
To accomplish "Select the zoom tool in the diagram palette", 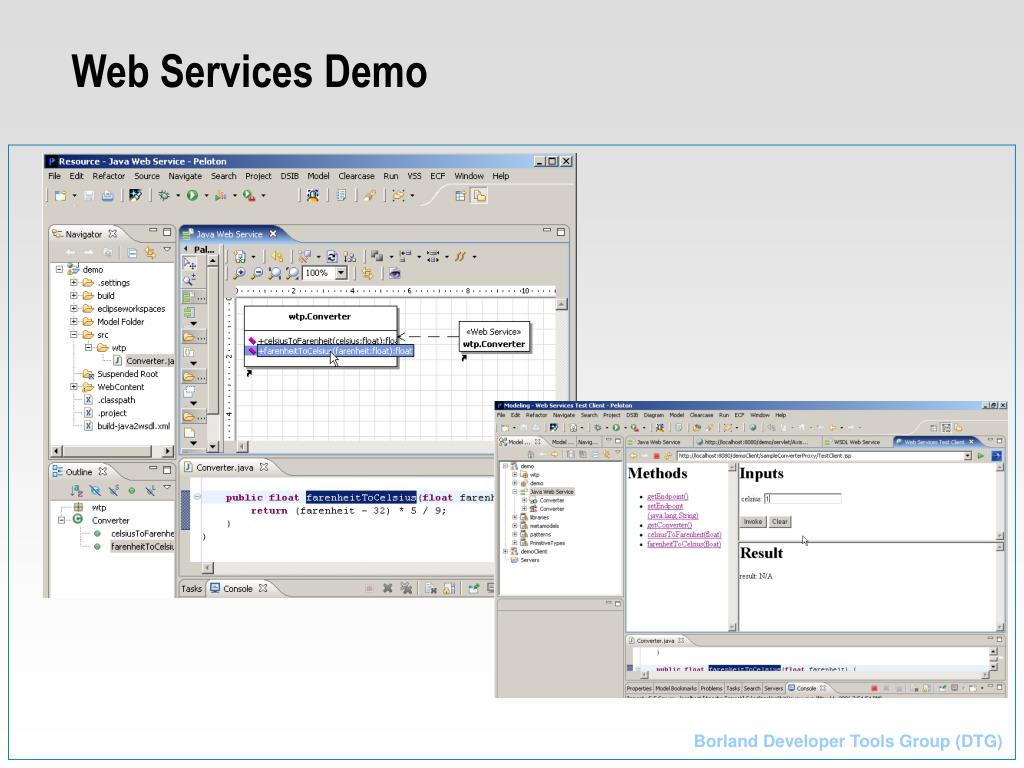I will 189,280.
